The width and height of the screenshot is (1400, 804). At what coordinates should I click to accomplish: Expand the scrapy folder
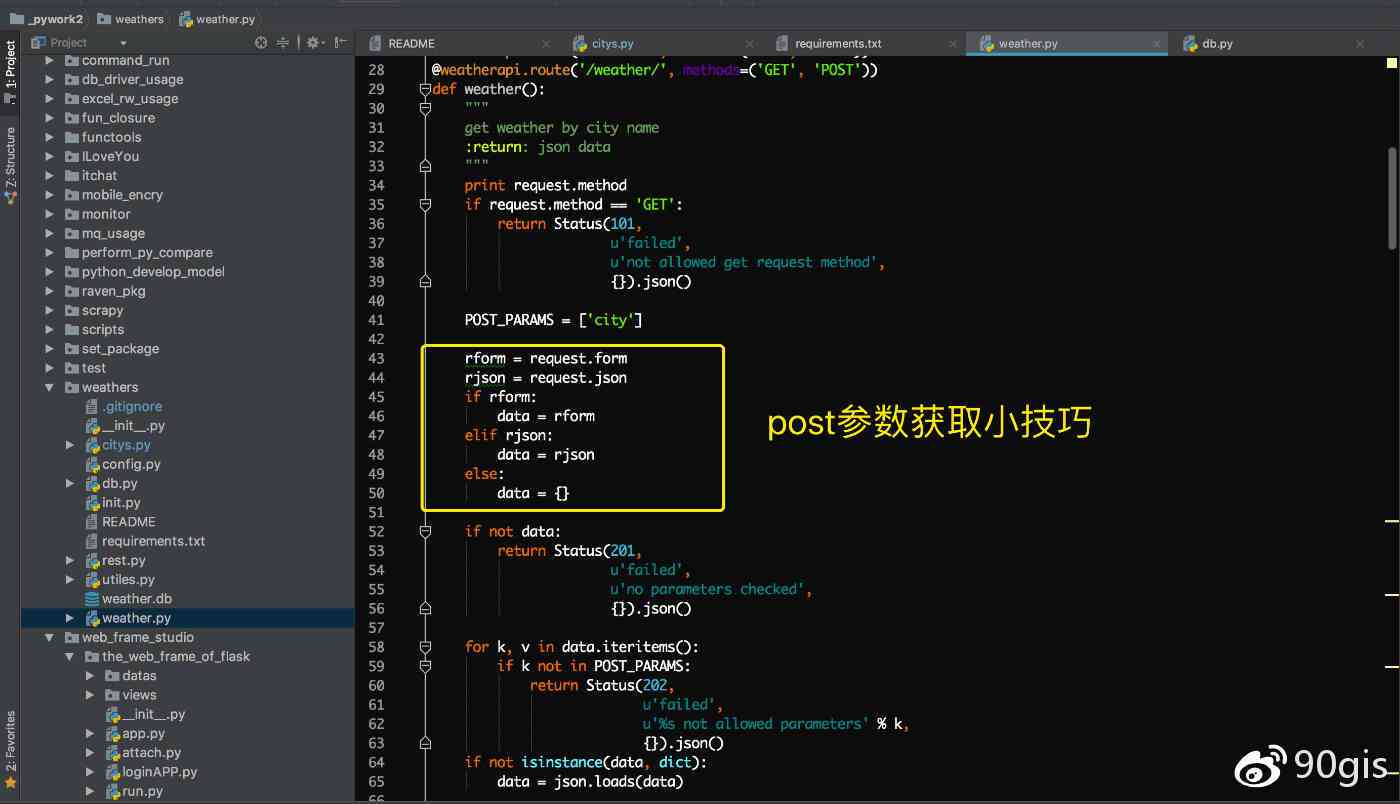(x=50, y=310)
